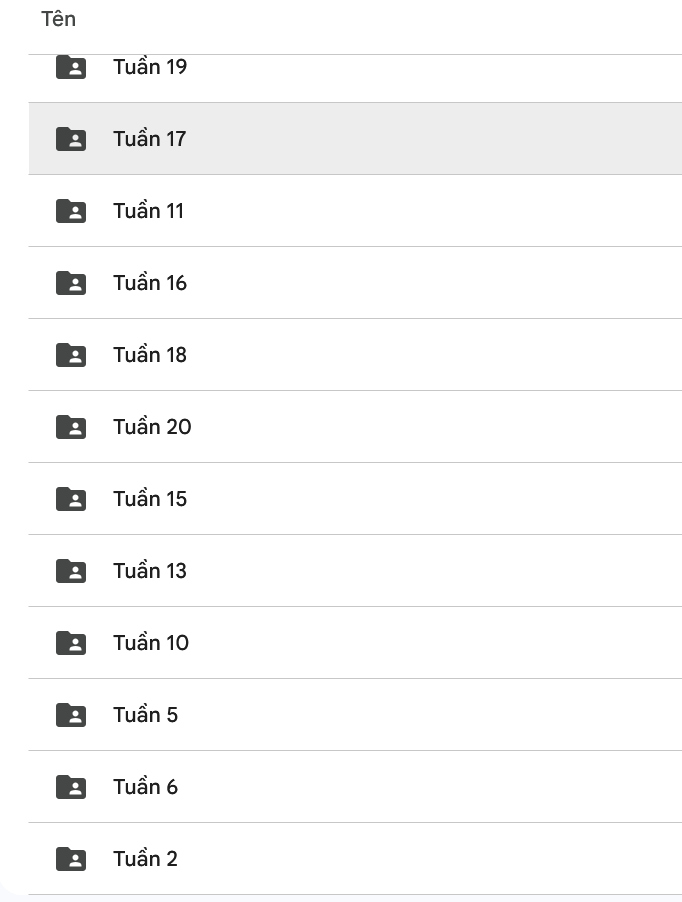Click the Tuần 2 folder name
Image resolution: width=682 pixels, height=902 pixels.
click(145, 859)
